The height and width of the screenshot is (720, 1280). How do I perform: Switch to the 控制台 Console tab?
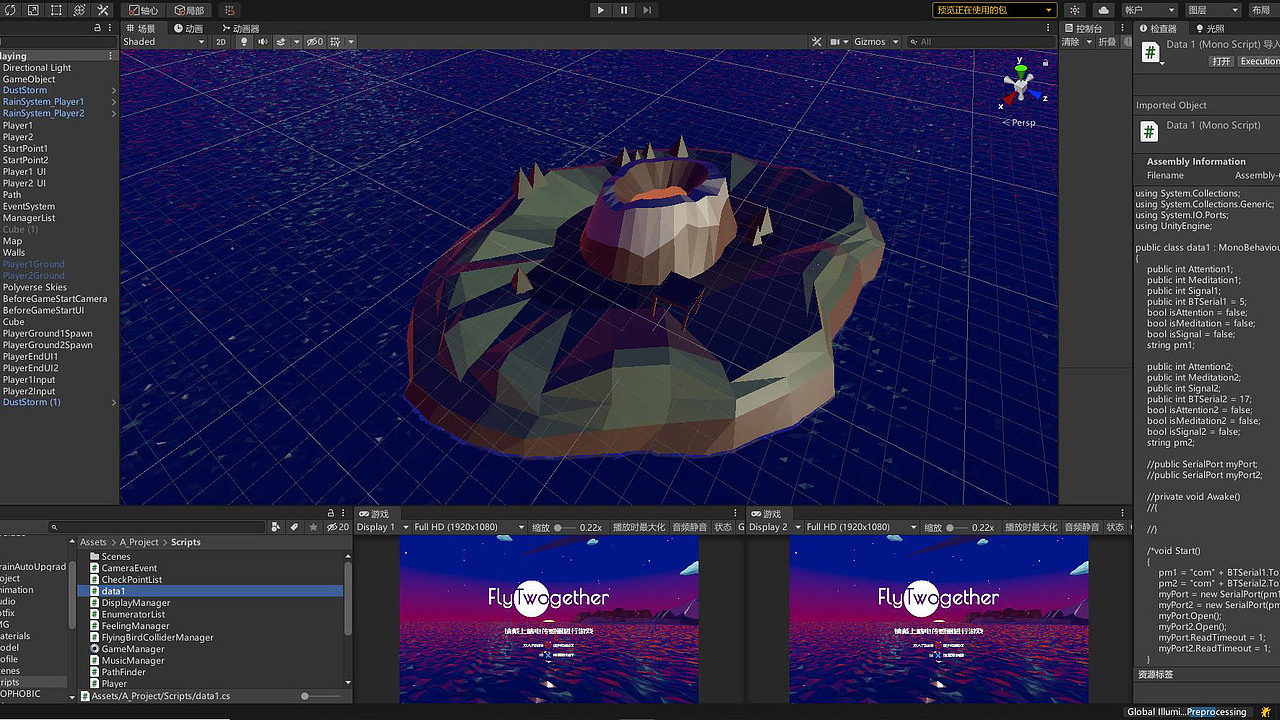(x=1083, y=29)
